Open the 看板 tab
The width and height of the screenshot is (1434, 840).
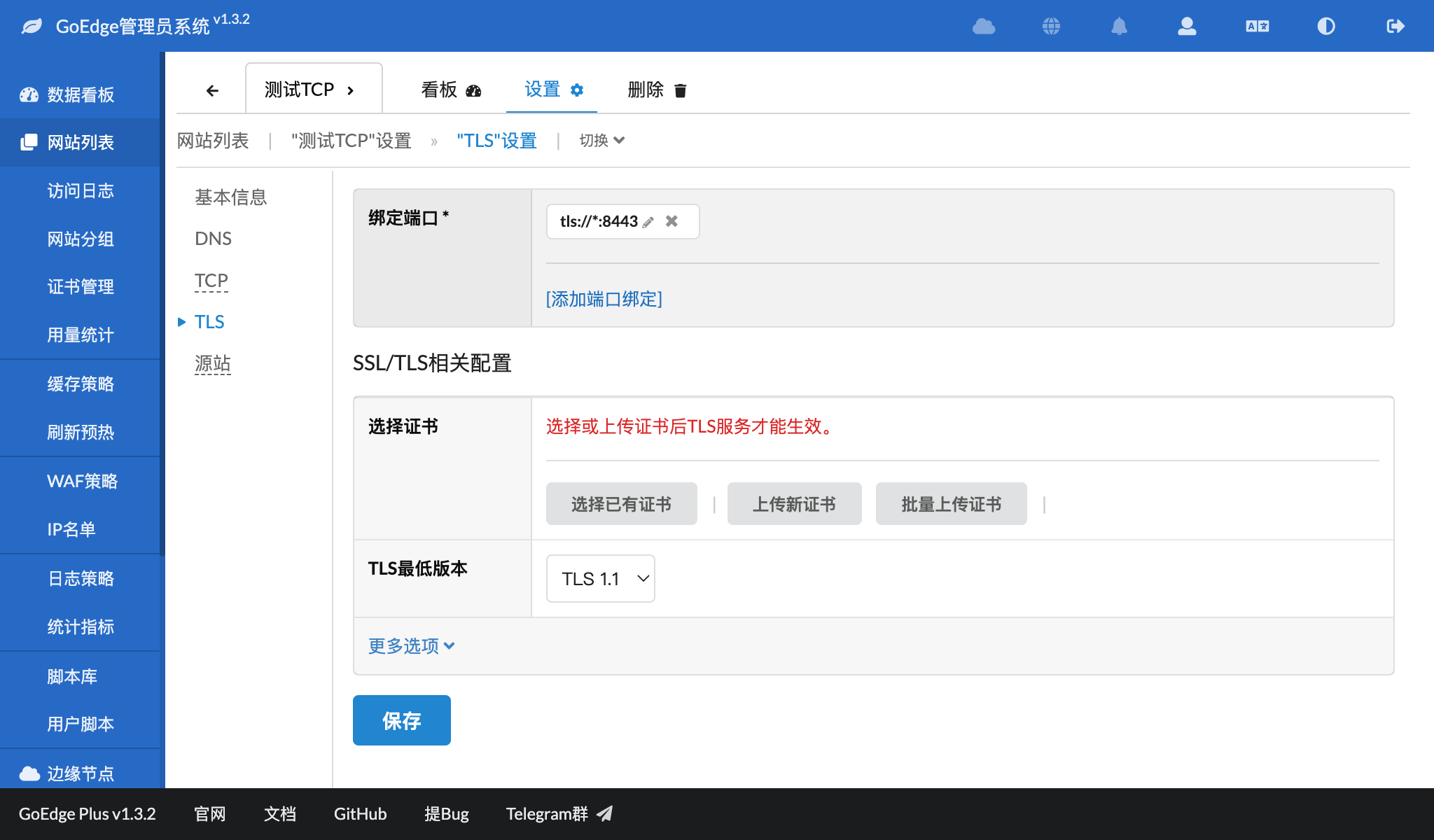(x=452, y=90)
